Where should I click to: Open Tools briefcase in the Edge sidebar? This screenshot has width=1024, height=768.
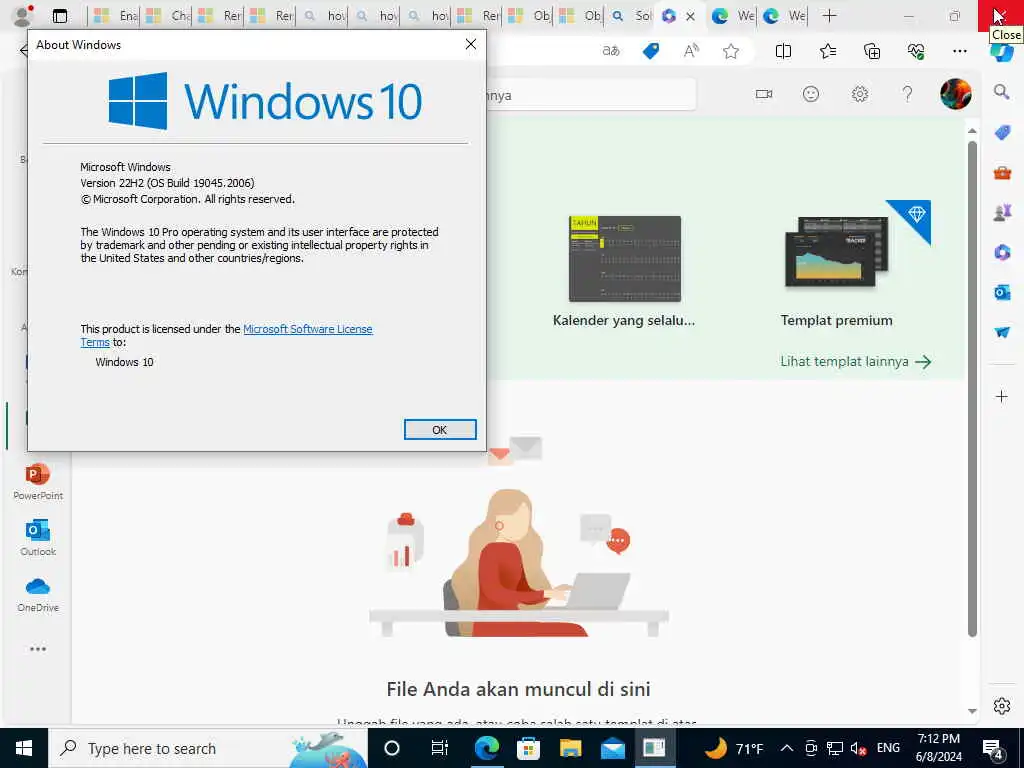(x=1002, y=172)
